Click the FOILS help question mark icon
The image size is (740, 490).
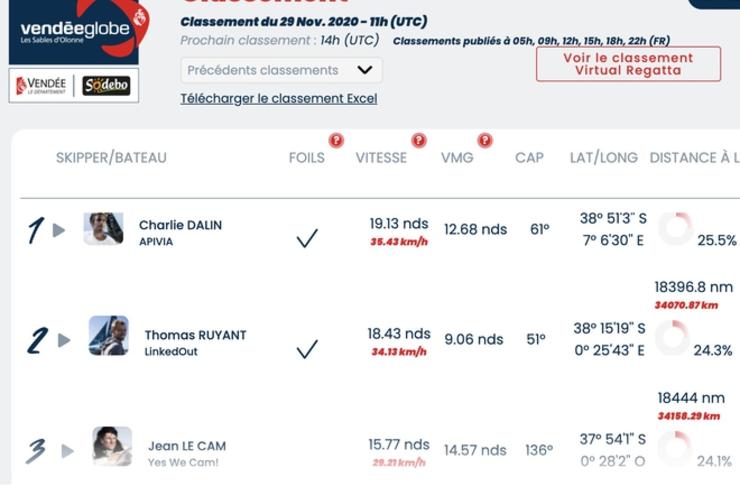coord(336,140)
